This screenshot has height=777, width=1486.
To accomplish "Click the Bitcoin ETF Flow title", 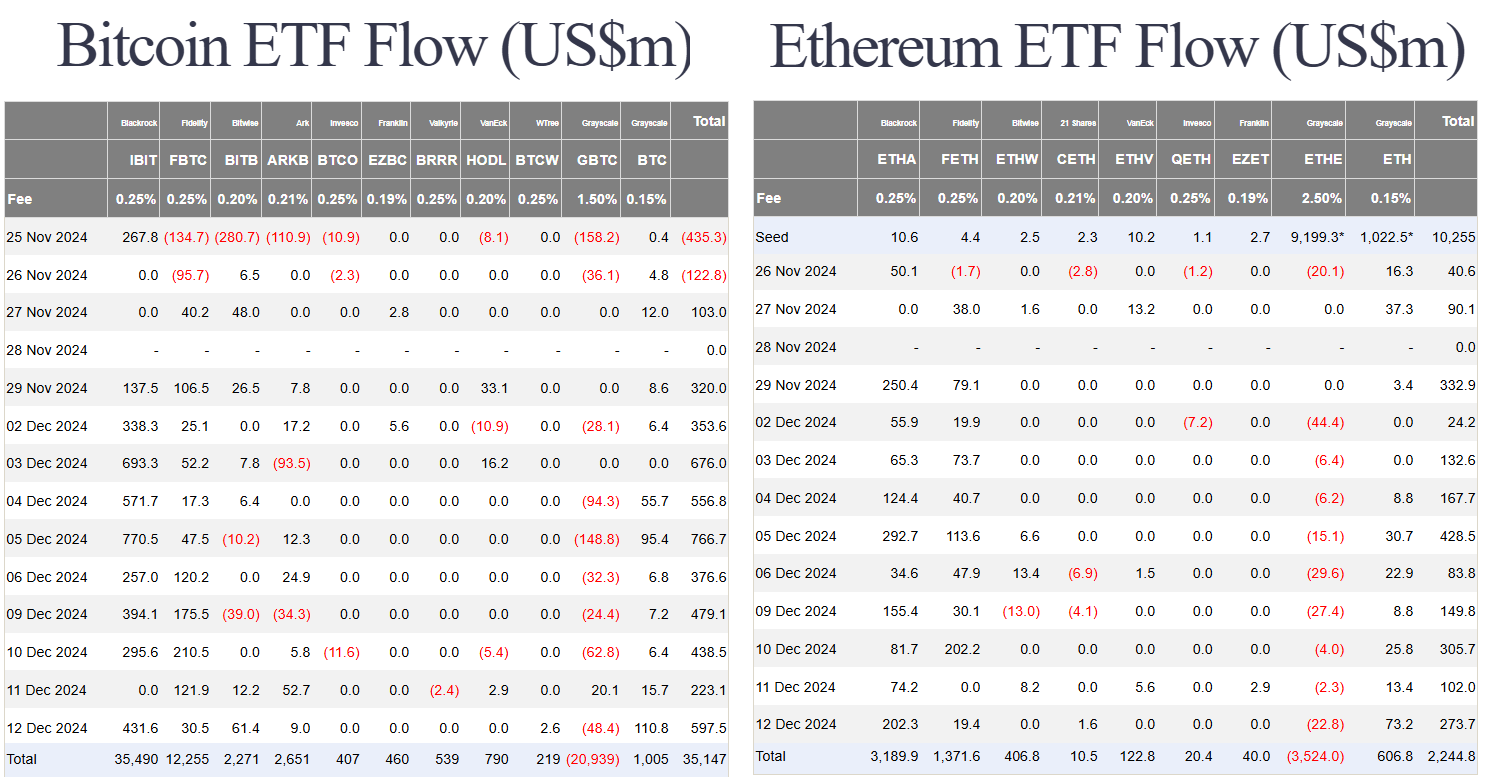I will click(x=374, y=47).
